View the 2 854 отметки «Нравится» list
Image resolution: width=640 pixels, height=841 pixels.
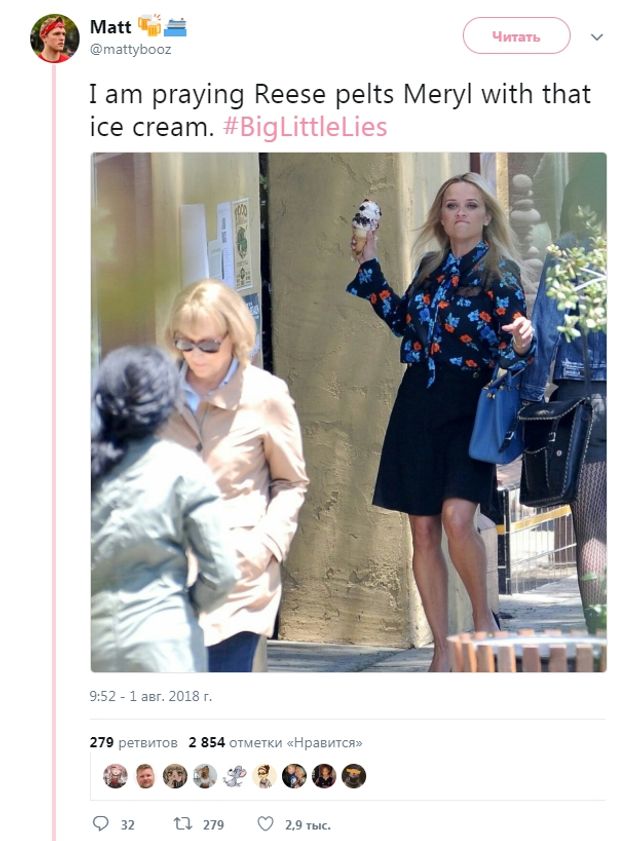point(275,742)
